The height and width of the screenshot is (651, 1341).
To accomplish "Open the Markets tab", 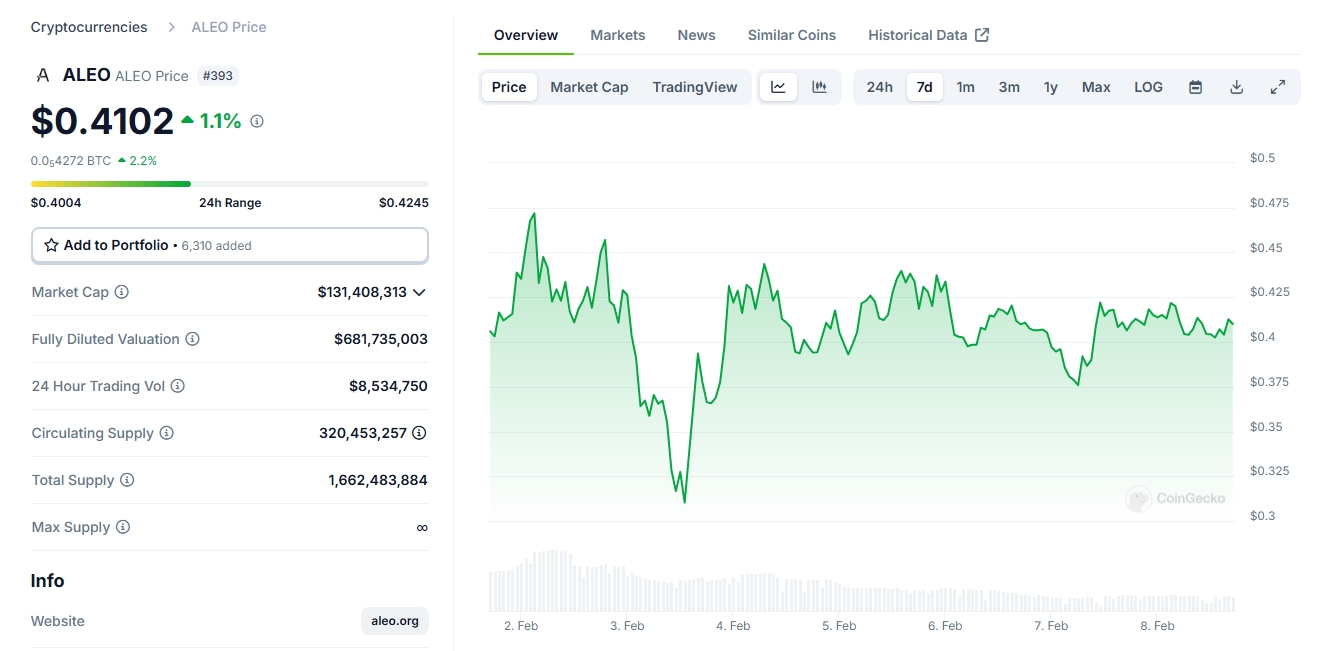I will pyautogui.click(x=618, y=35).
